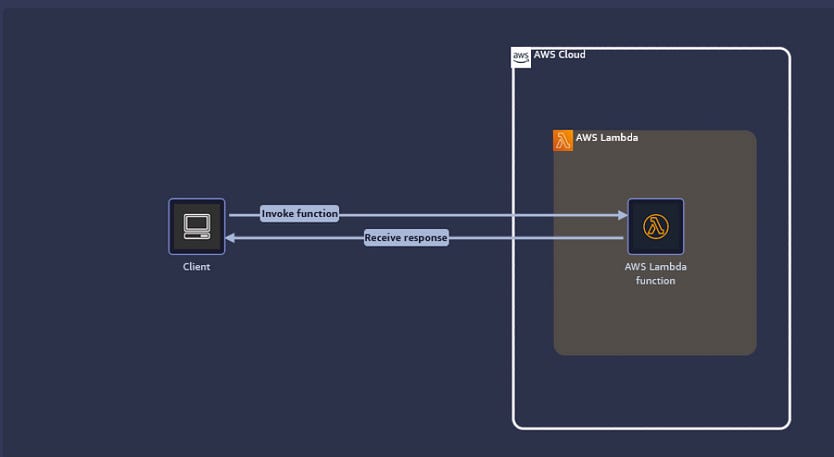Select the Client computer icon

pos(197,227)
